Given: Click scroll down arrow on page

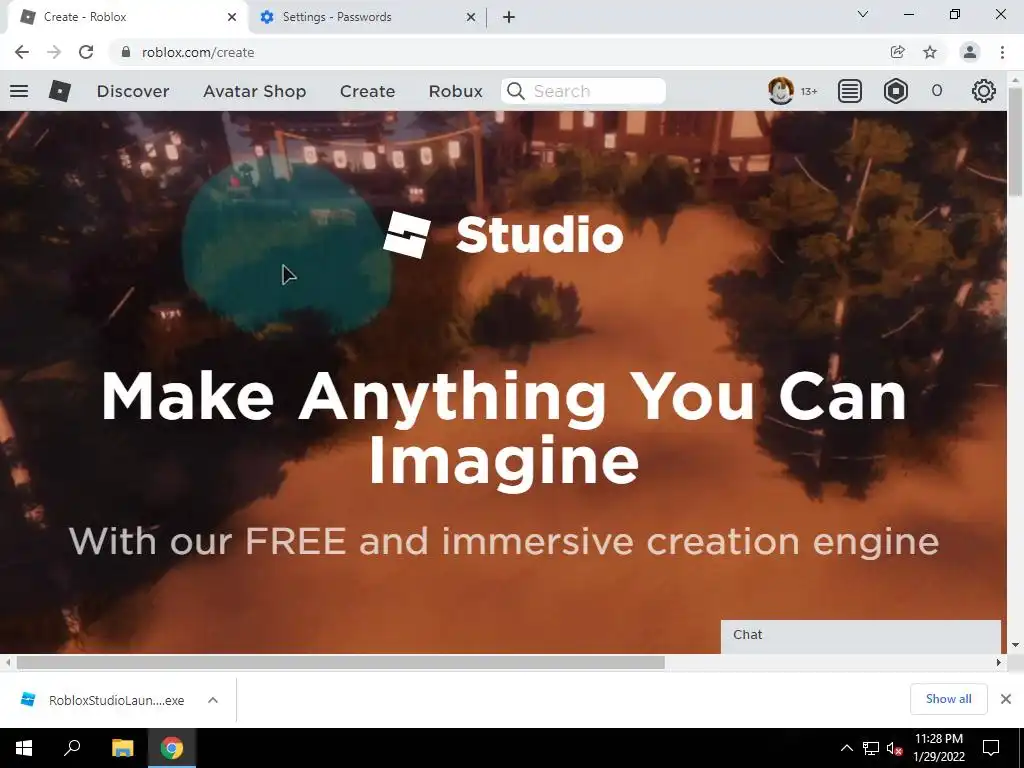Looking at the screenshot, I should [1014, 645].
